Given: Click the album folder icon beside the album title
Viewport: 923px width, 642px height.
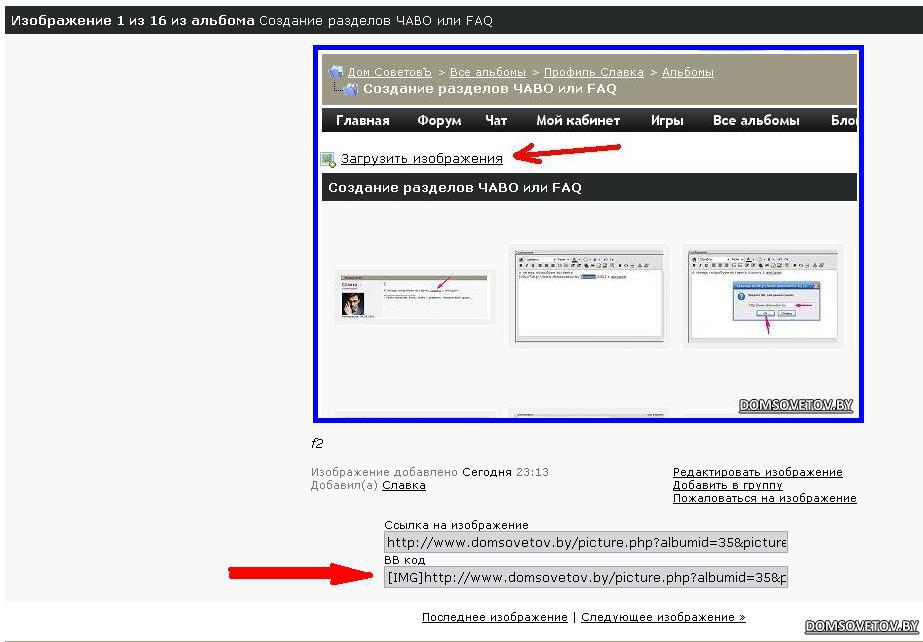Looking at the screenshot, I should pos(349,89).
